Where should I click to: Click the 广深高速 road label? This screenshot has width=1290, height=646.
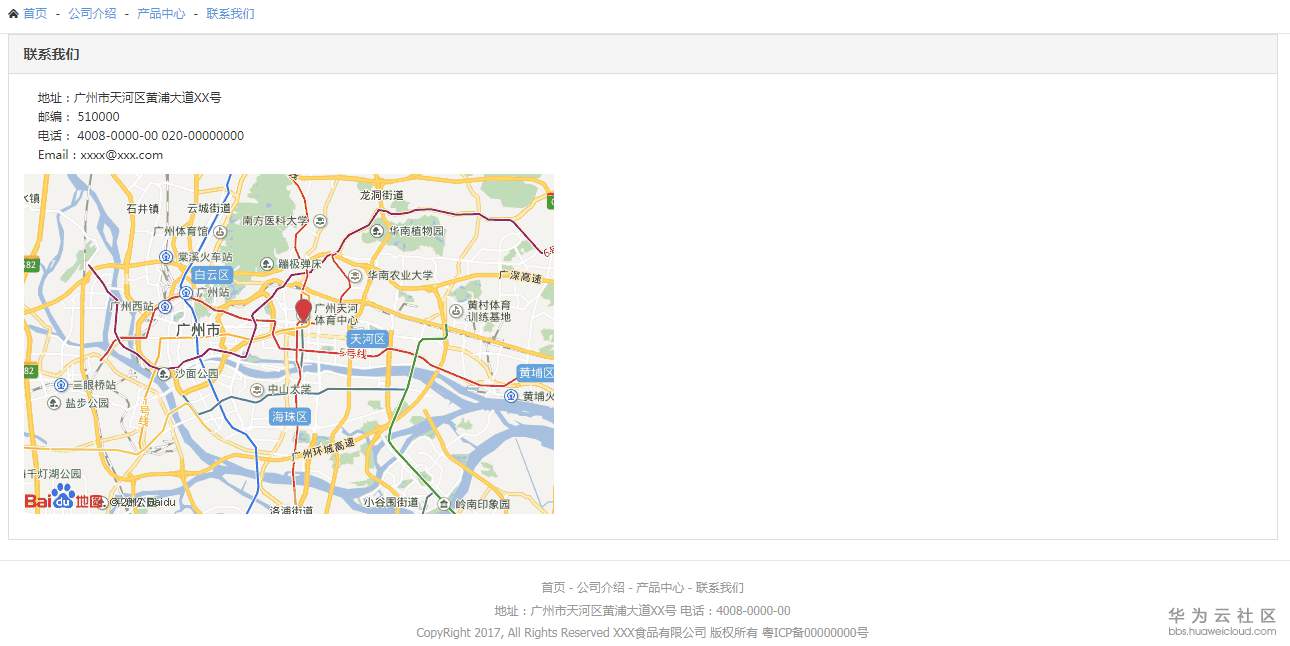[520, 277]
